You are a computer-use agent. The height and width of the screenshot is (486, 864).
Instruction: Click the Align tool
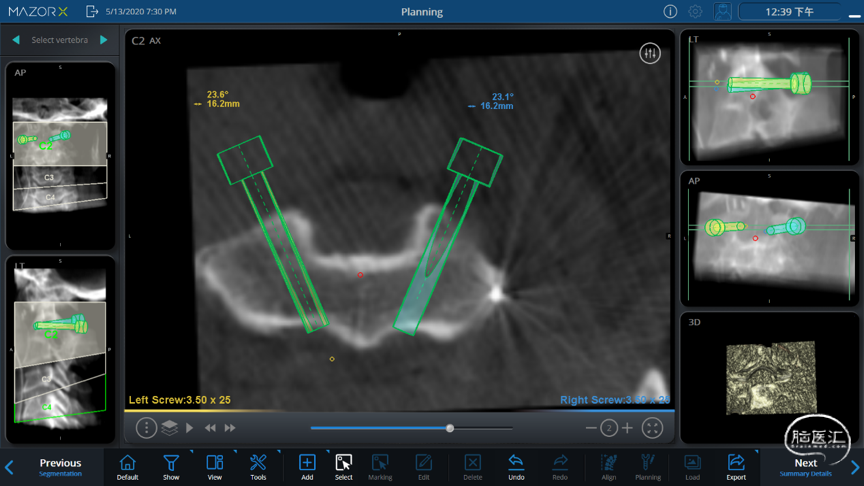609,467
